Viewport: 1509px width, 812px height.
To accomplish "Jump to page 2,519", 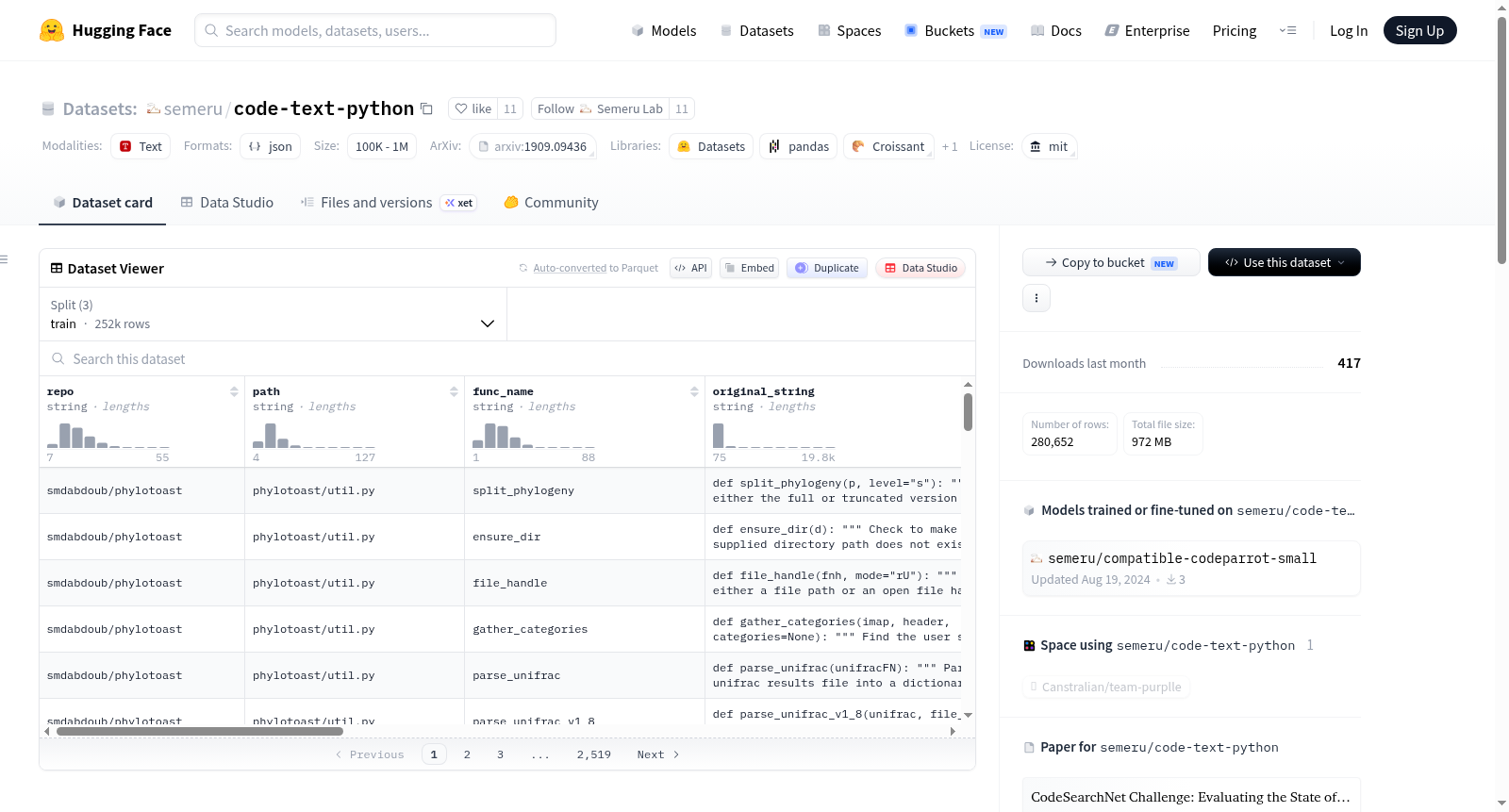I will tap(594, 754).
